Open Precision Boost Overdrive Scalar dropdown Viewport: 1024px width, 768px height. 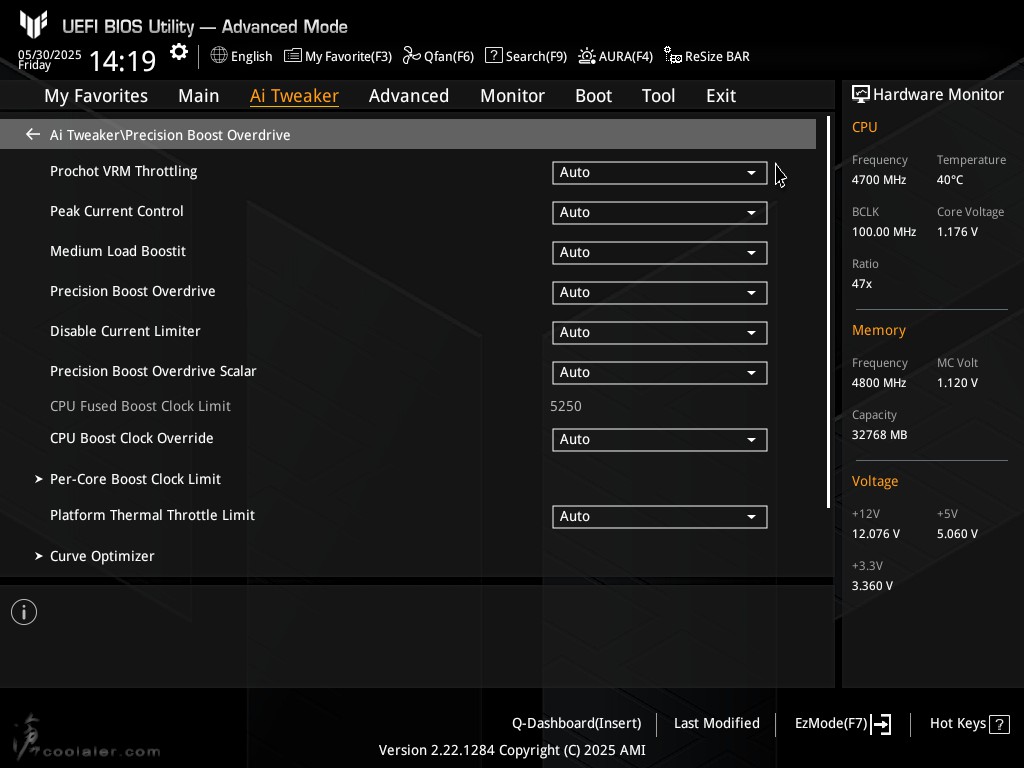(659, 373)
